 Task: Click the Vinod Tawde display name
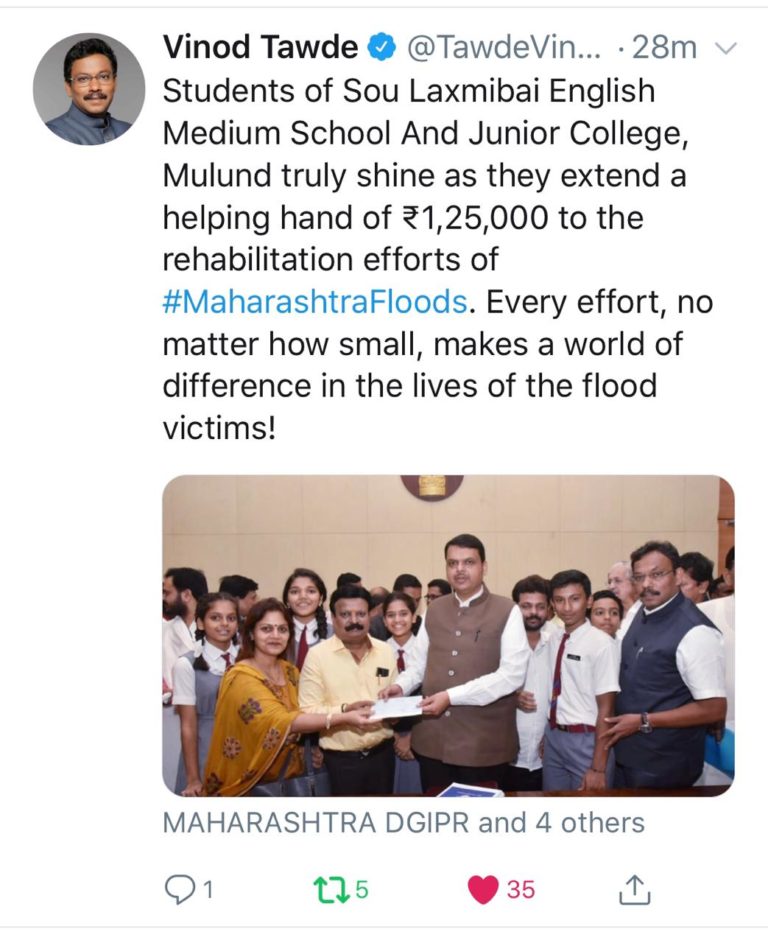point(260,47)
